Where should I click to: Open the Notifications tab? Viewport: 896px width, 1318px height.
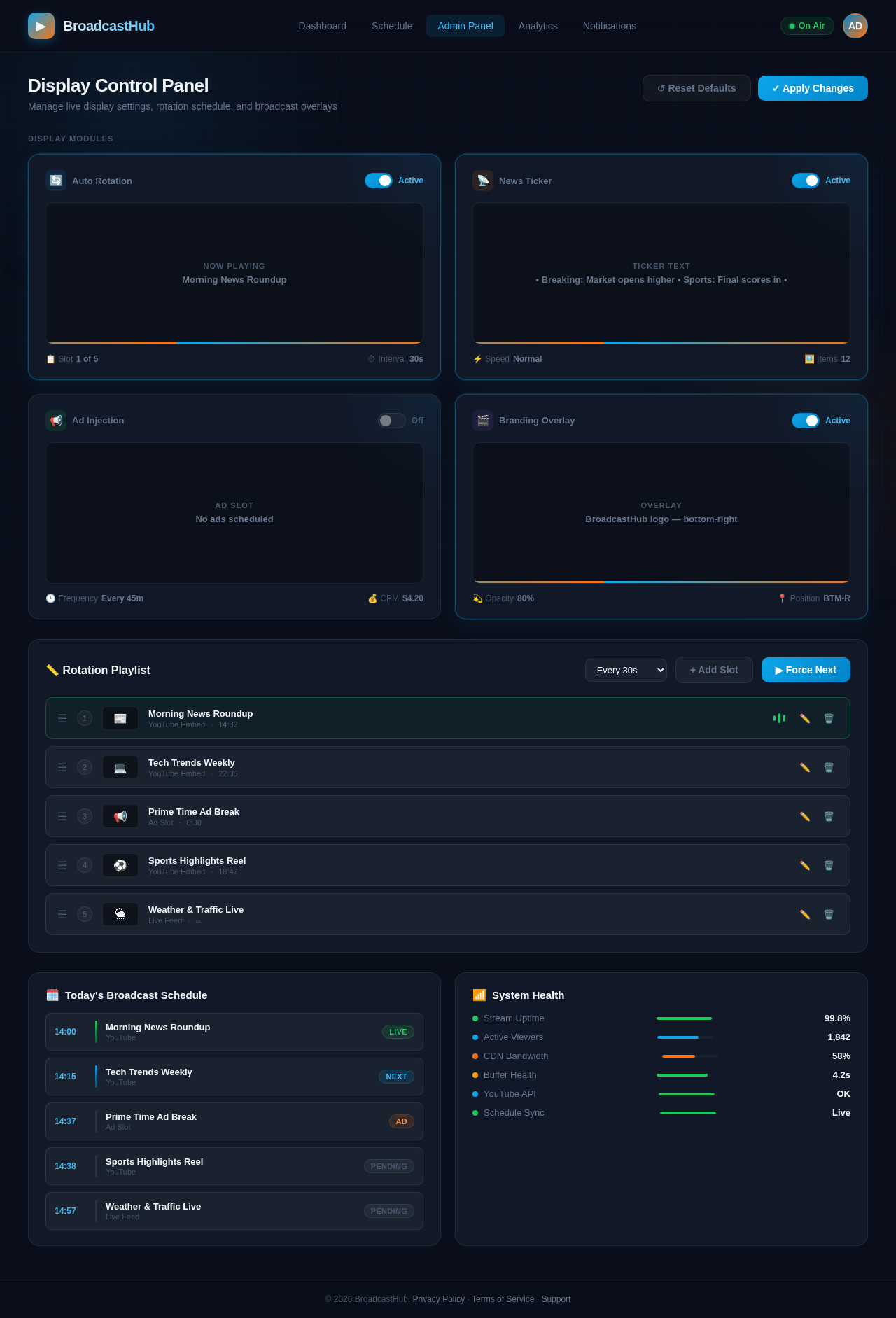click(610, 26)
